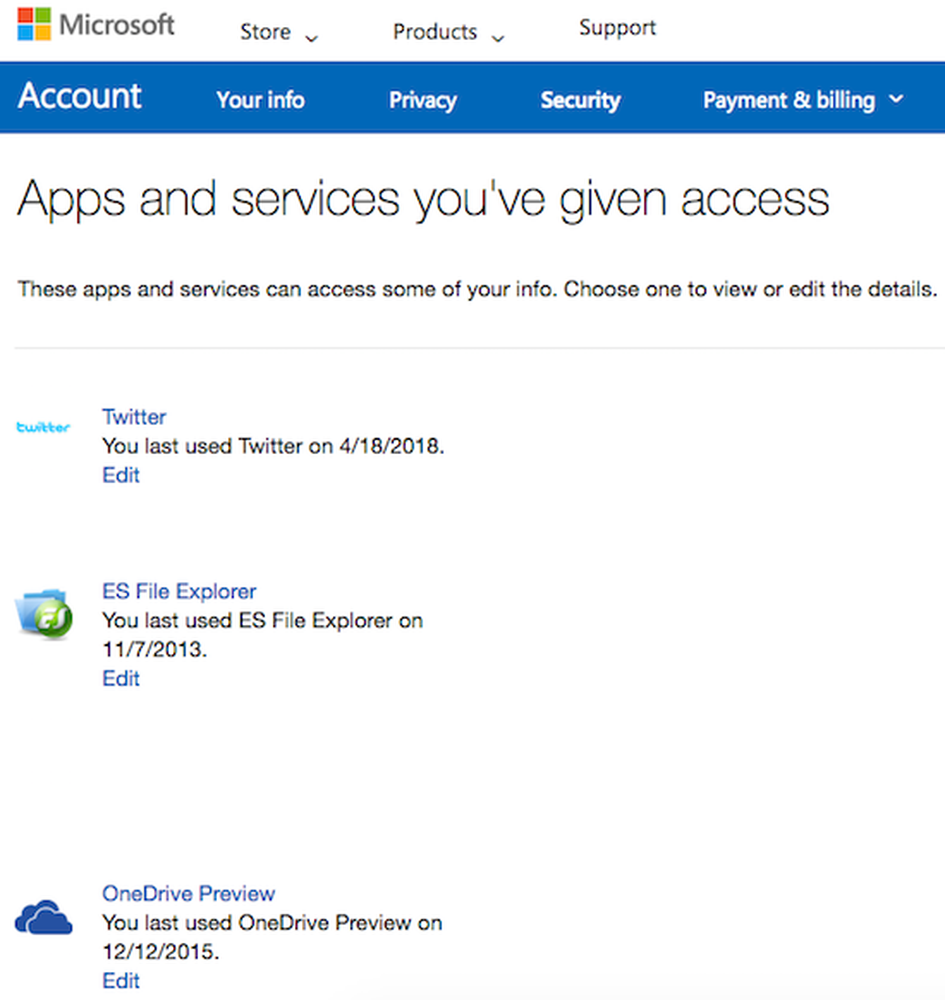Viewport: 945px width, 1000px height.
Task: Edit OneDrive Preview access permissions
Action: pyautogui.click(x=121, y=981)
